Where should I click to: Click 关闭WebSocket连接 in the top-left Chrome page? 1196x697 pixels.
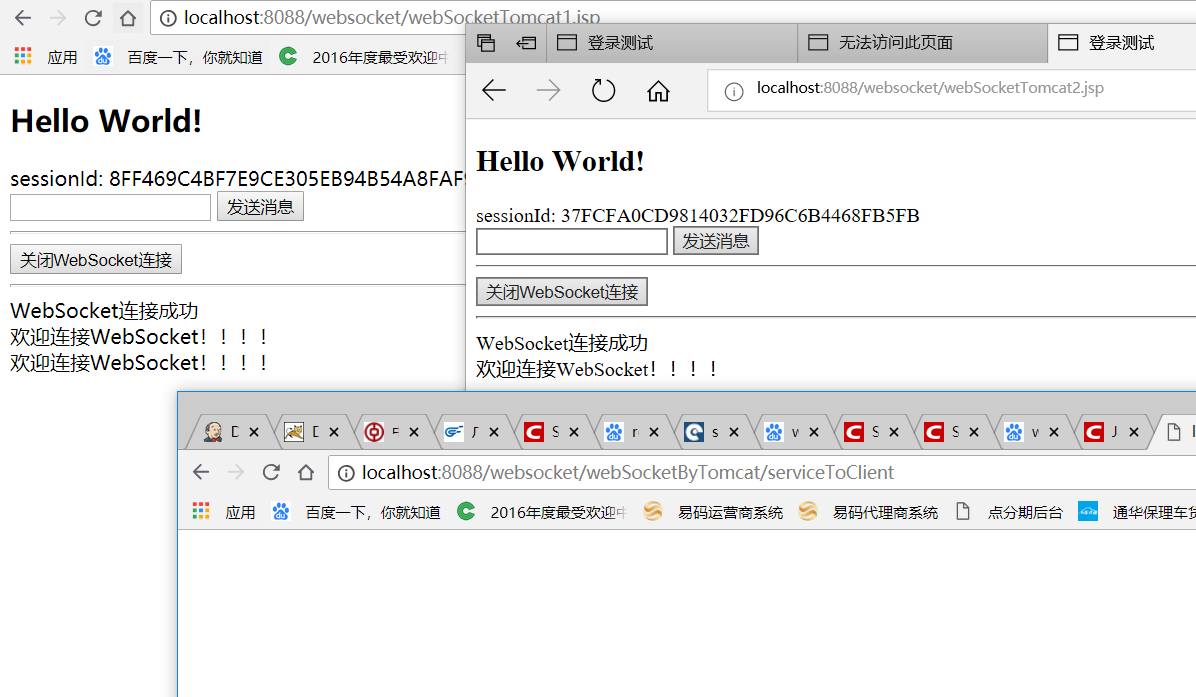pyautogui.click(x=95, y=259)
